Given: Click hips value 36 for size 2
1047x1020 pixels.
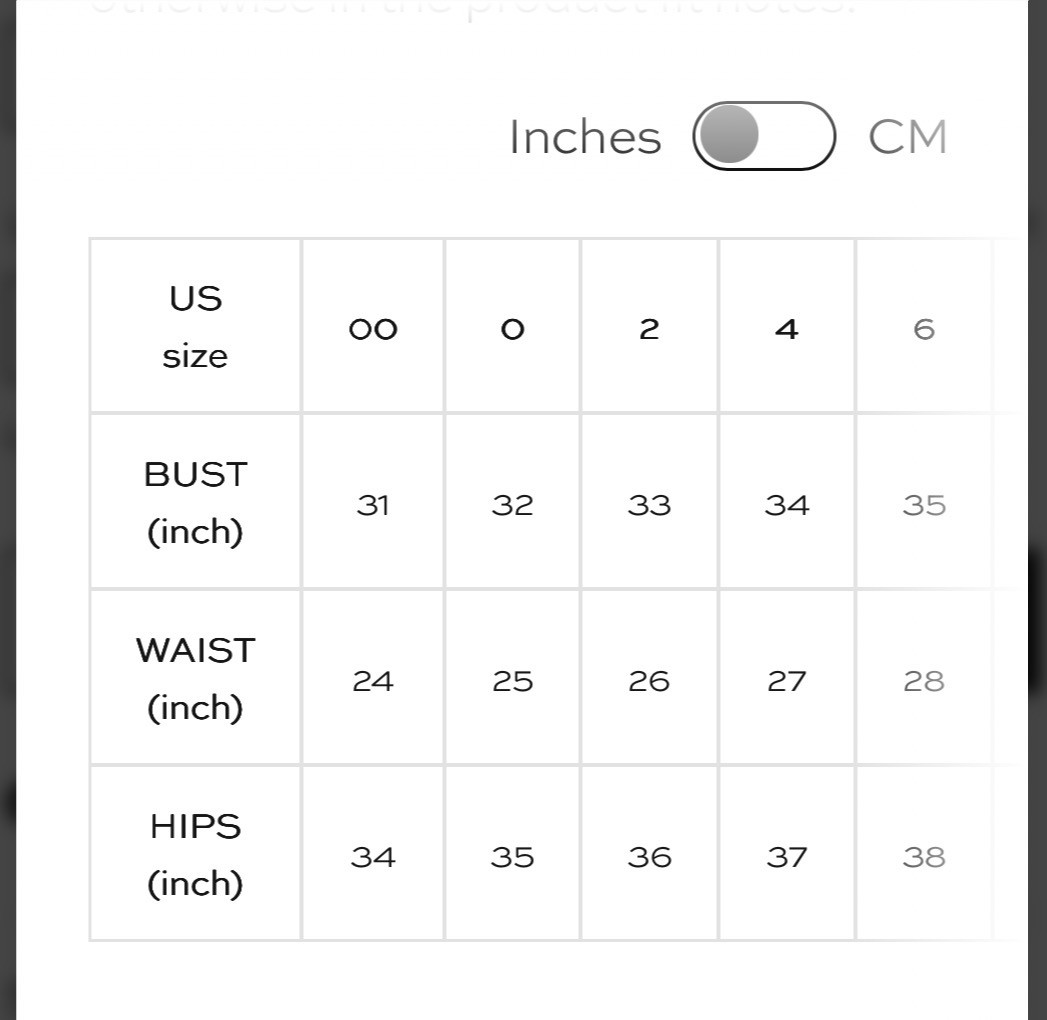Looking at the screenshot, I should [649, 857].
